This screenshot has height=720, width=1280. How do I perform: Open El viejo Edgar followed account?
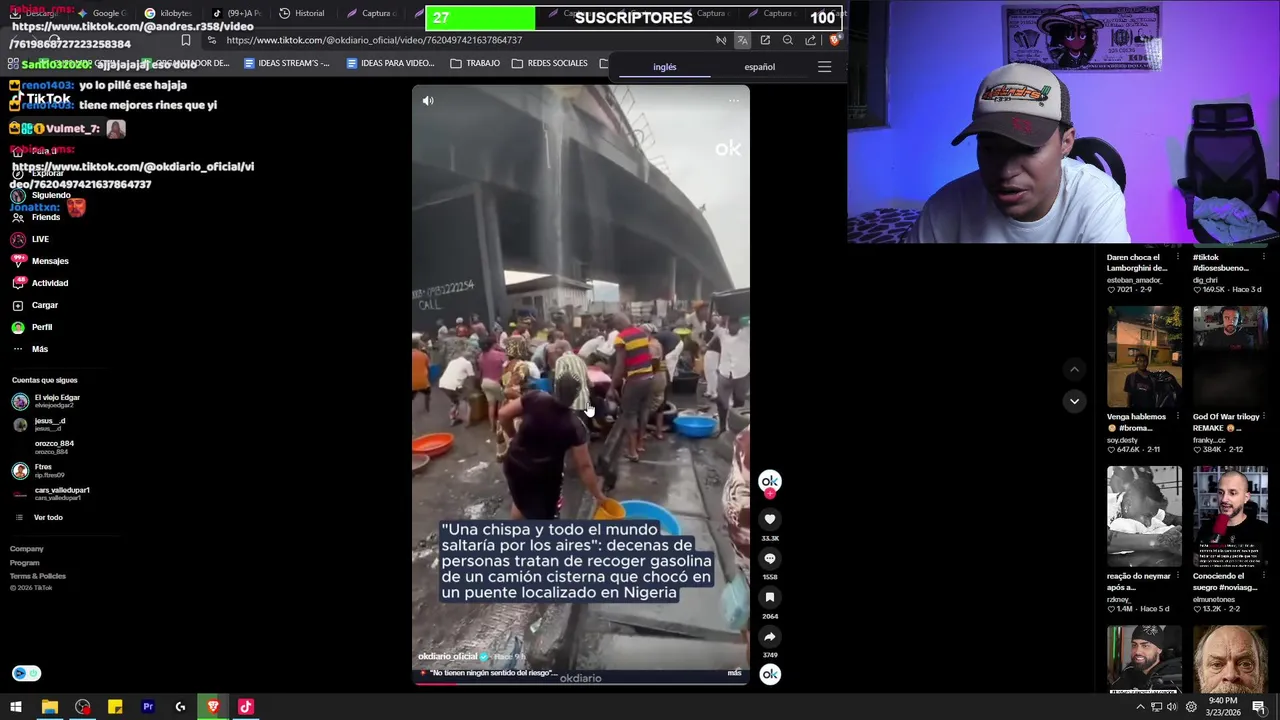click(47, 401)
